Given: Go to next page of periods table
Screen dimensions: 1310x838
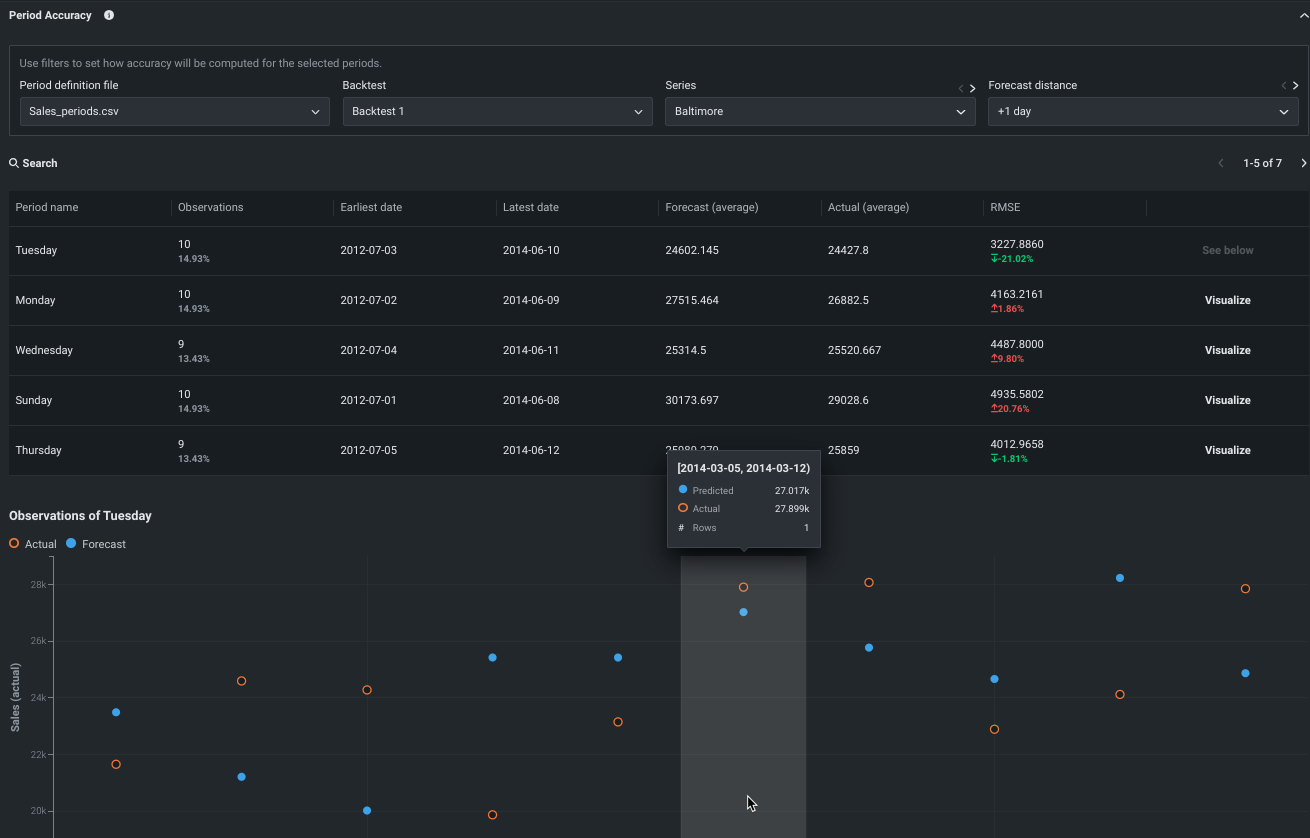Looking at the screenshot, I should 1303,163.
